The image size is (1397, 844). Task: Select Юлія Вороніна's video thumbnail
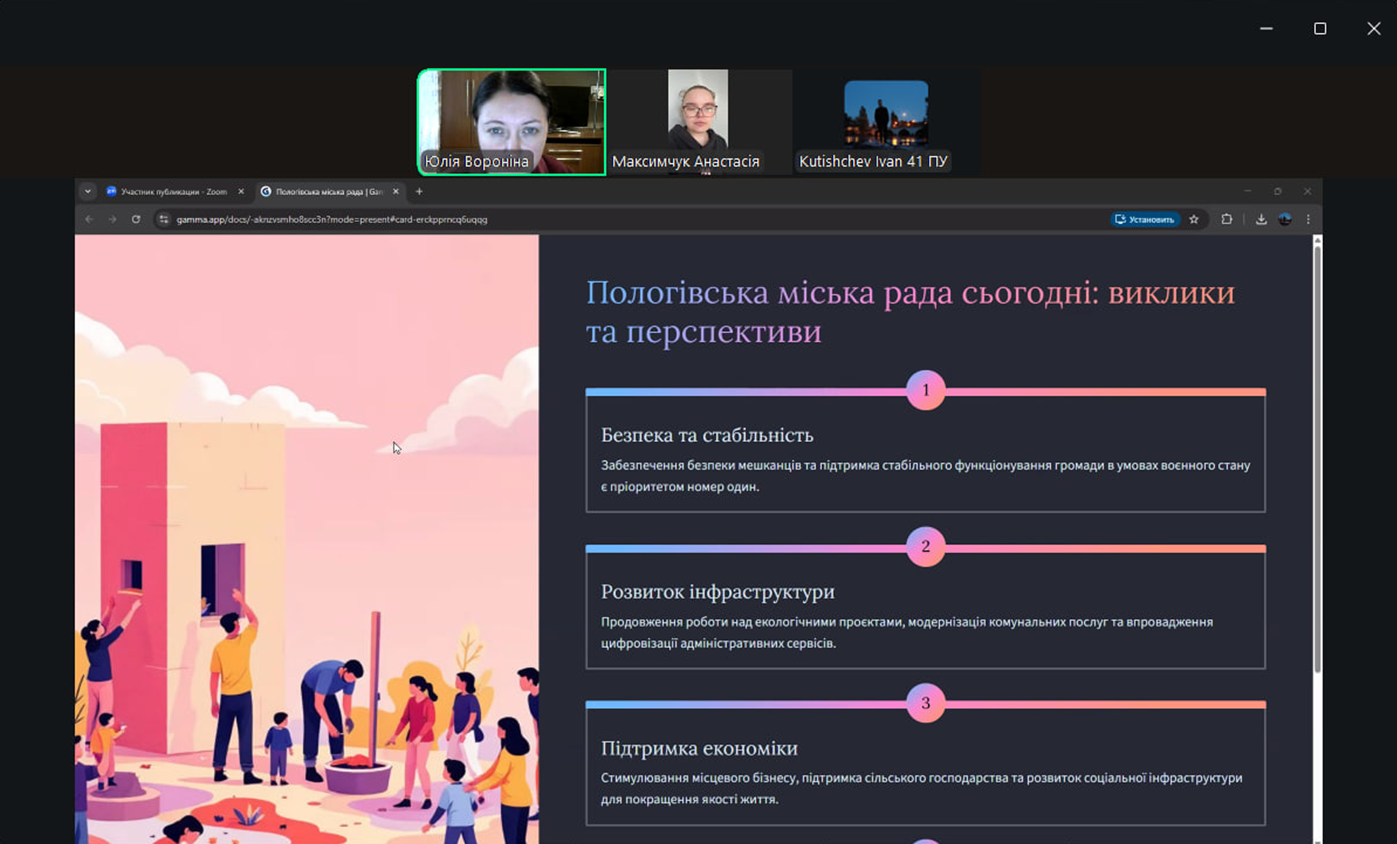click(511, 120)
